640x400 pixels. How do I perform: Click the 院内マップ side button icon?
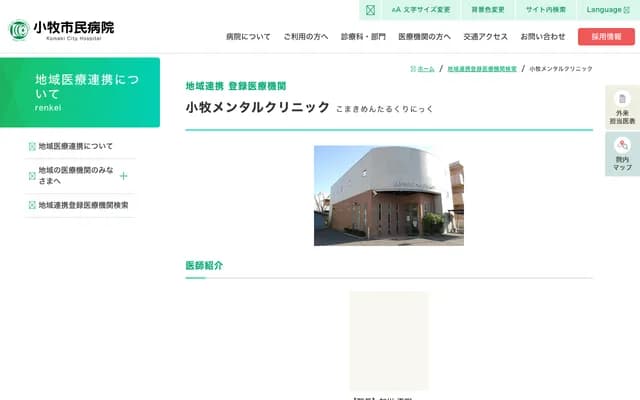pyautogui.click(x=622, y=145)
